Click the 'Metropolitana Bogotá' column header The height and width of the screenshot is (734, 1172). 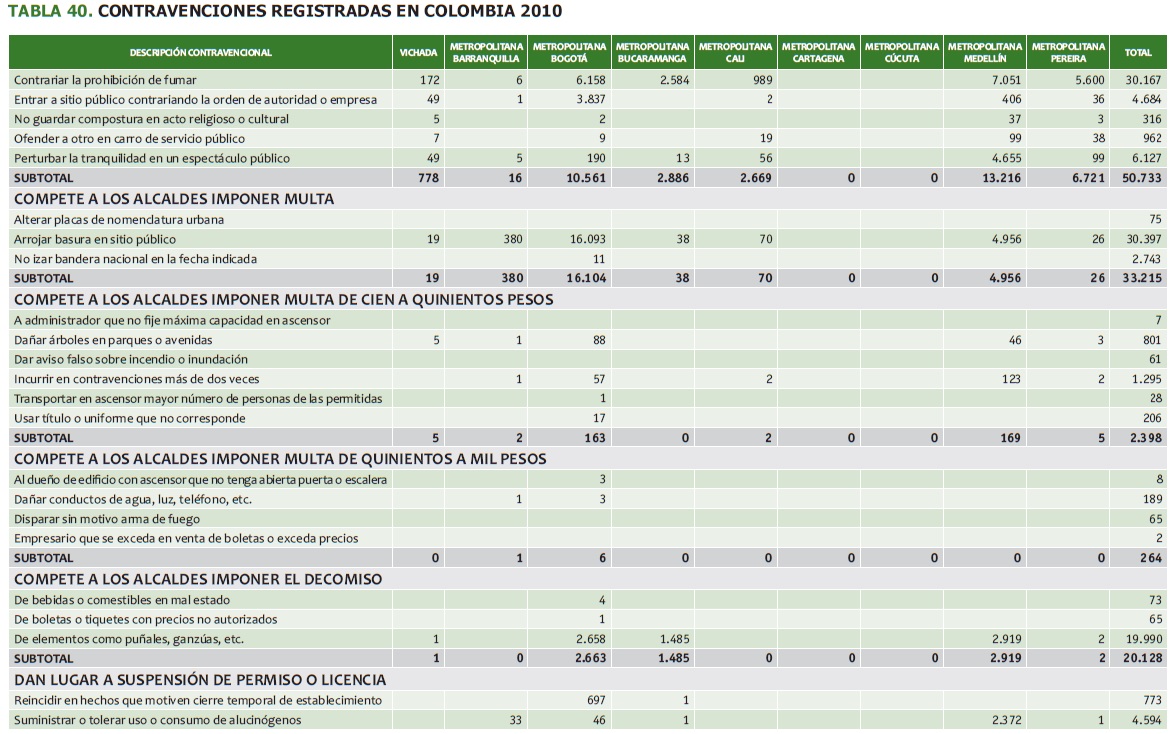tap(569, 52)
